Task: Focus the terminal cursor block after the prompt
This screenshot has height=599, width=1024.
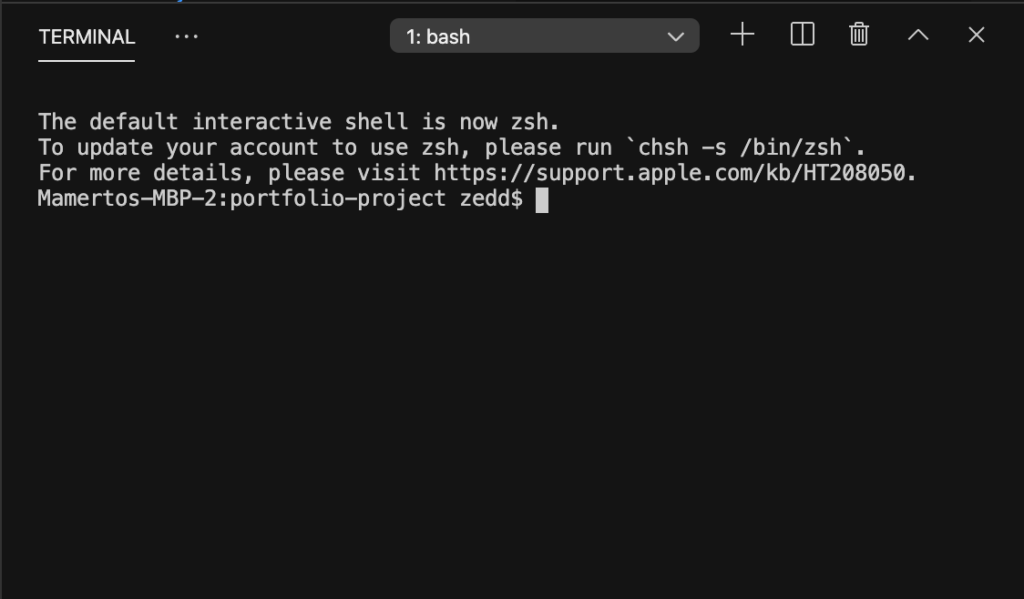Action: 542,199
